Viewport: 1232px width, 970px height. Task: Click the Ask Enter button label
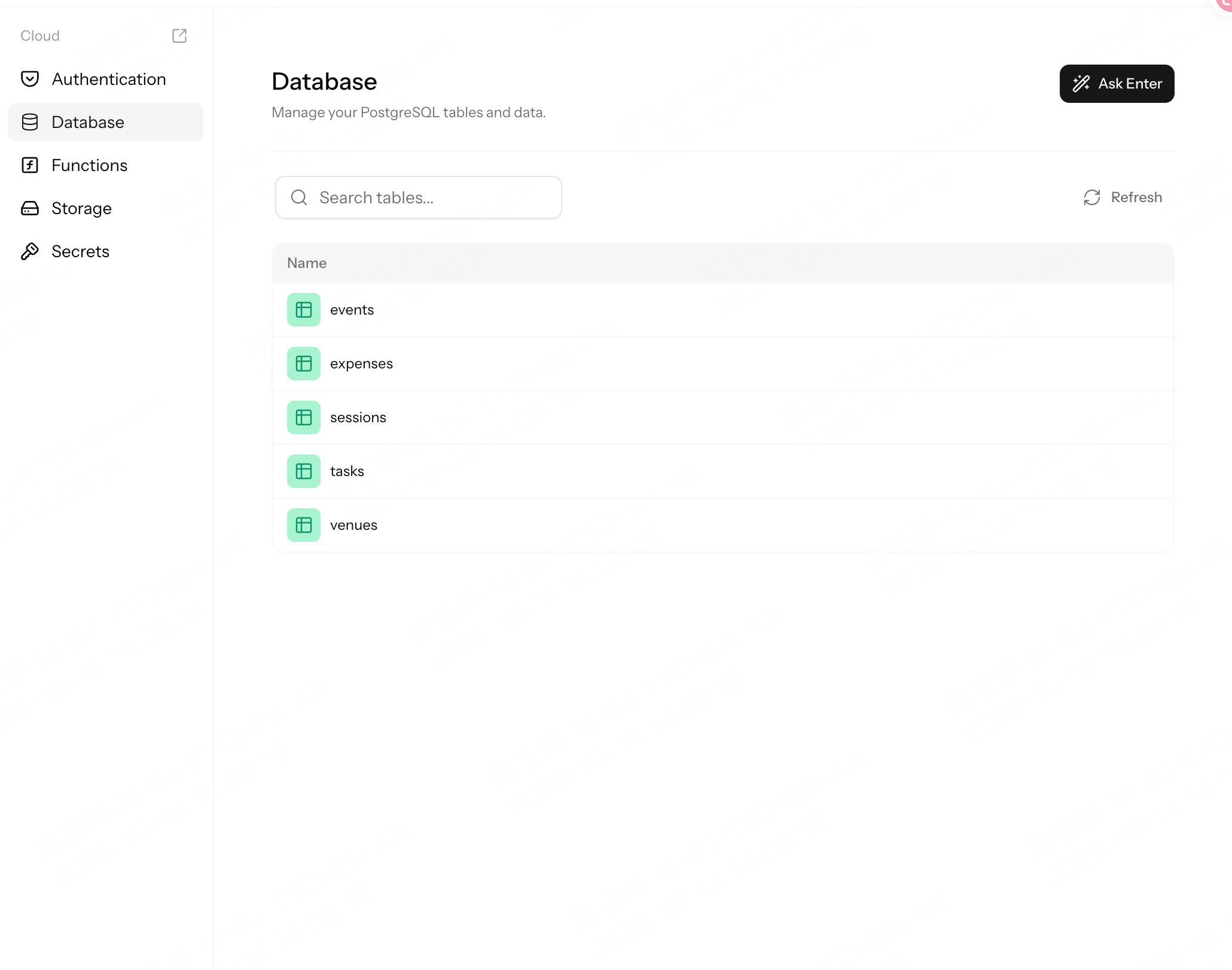[1130, 84]
